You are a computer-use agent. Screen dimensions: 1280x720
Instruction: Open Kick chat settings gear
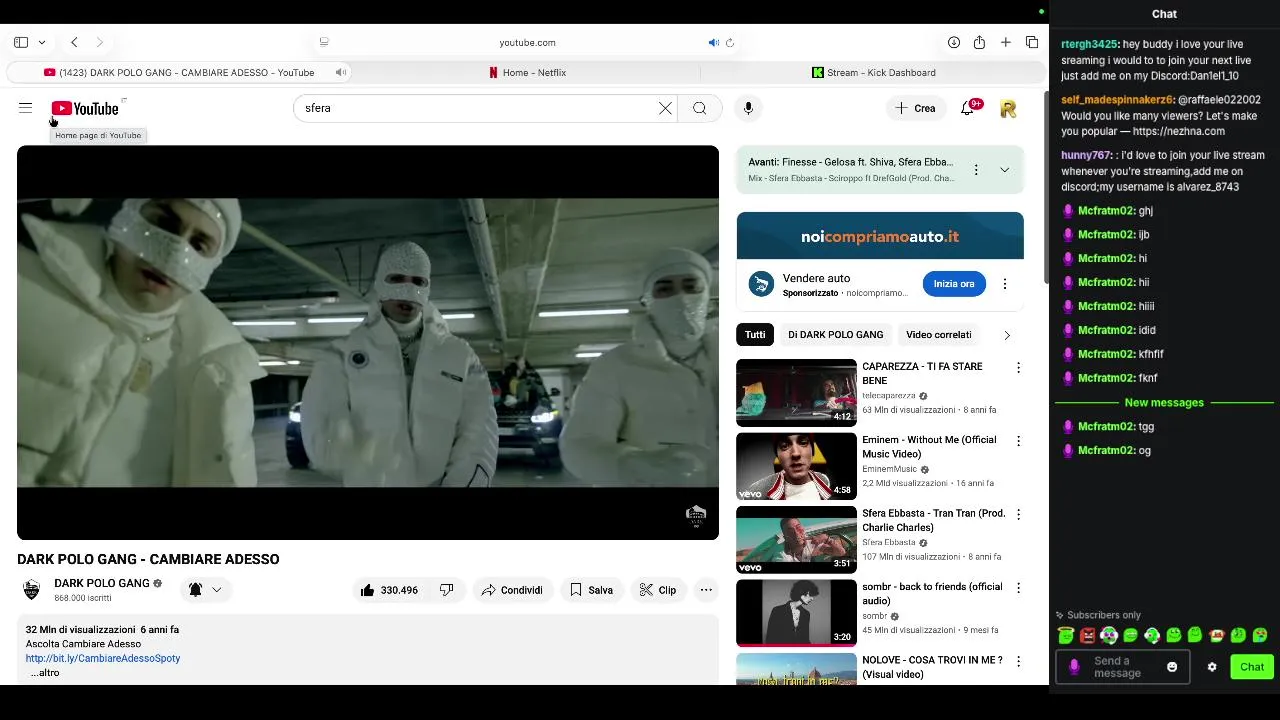coord(1212,667)
